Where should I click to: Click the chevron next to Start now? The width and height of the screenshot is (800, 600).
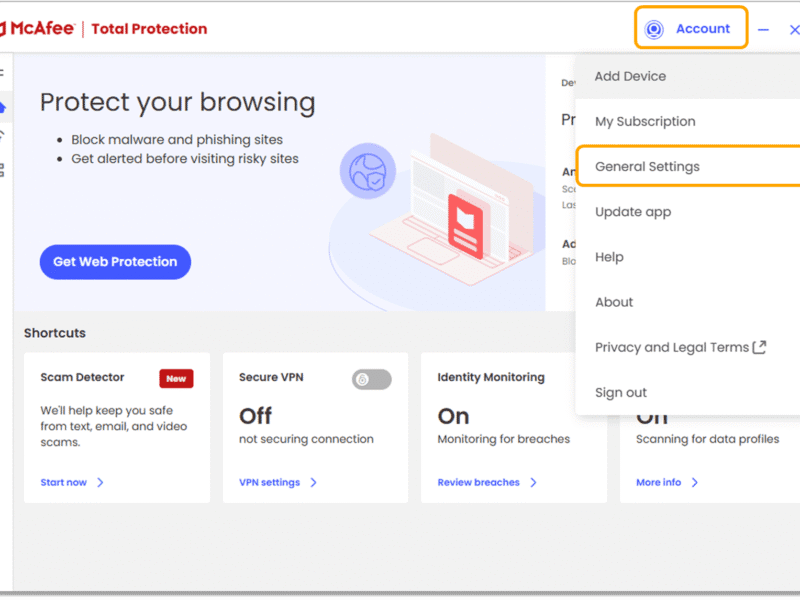[100, 482]
